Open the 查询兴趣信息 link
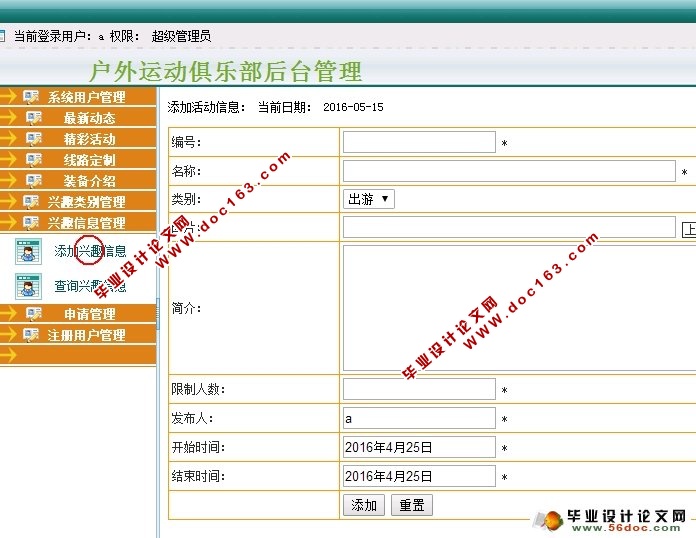The image size is (696, 538). tap(90, 286)
